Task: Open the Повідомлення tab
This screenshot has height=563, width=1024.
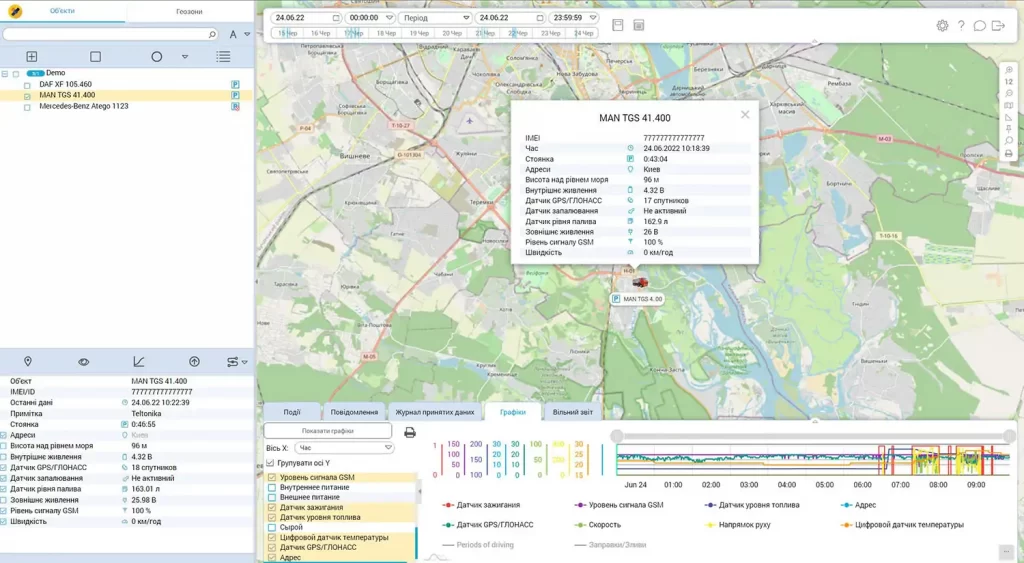Action: coord(354,412)
